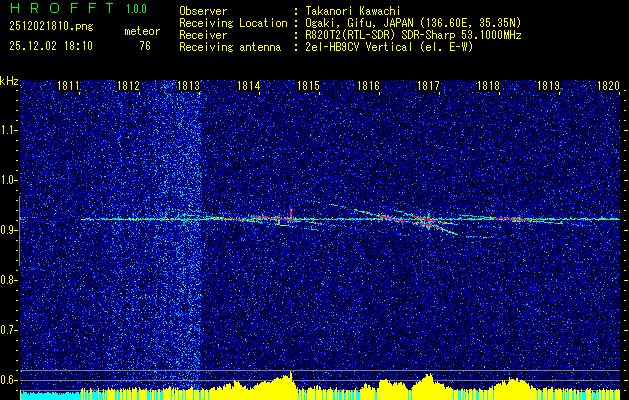Click the 1814 time marker
This screenshot has width=629, height=400.
click(x=249, y=85)
